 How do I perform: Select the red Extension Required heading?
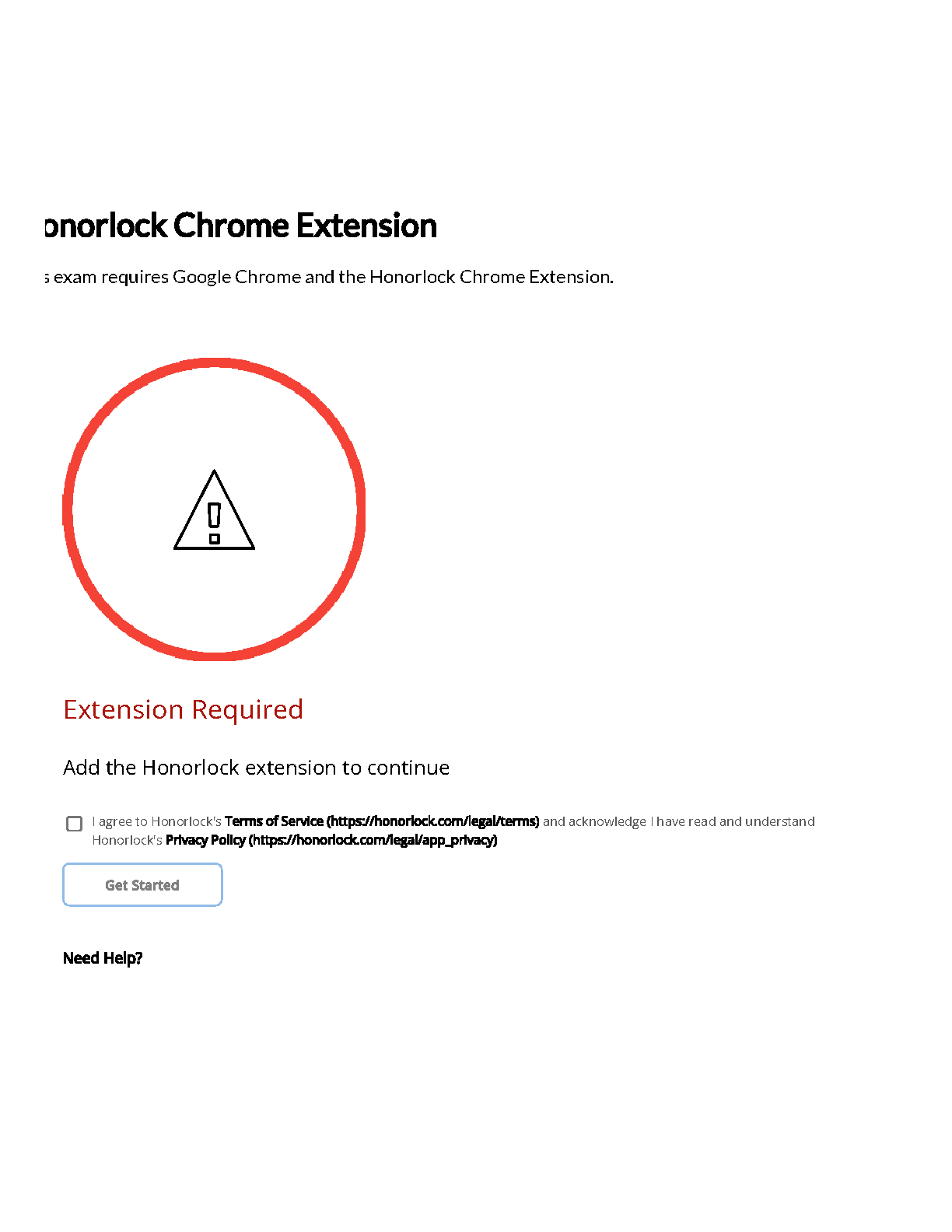(x=184, y=709)
